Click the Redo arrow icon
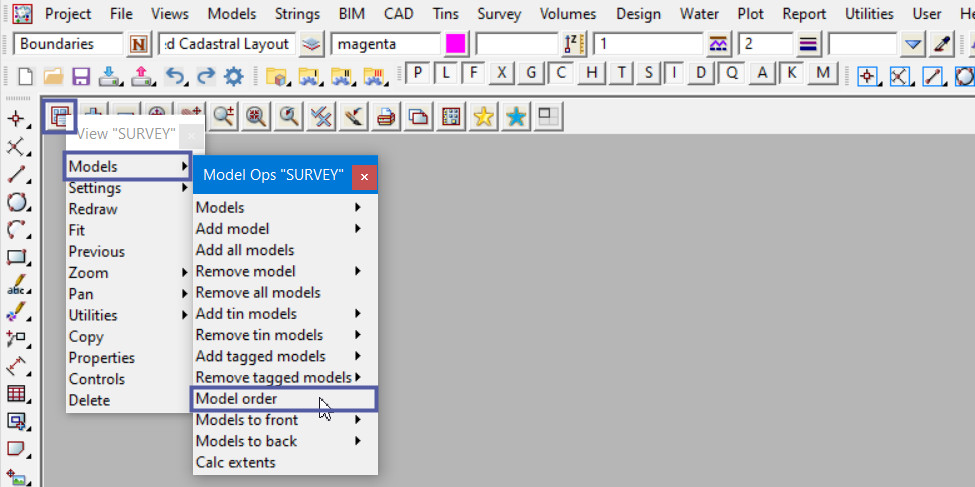 [x=205, y=75]
